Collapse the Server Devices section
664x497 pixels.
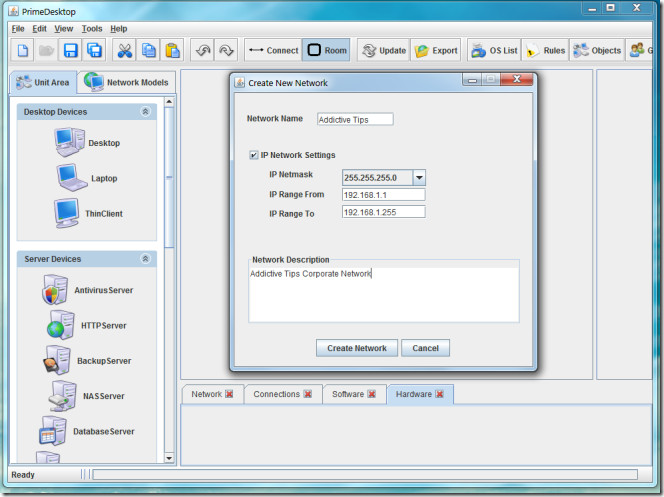(145, 259)
